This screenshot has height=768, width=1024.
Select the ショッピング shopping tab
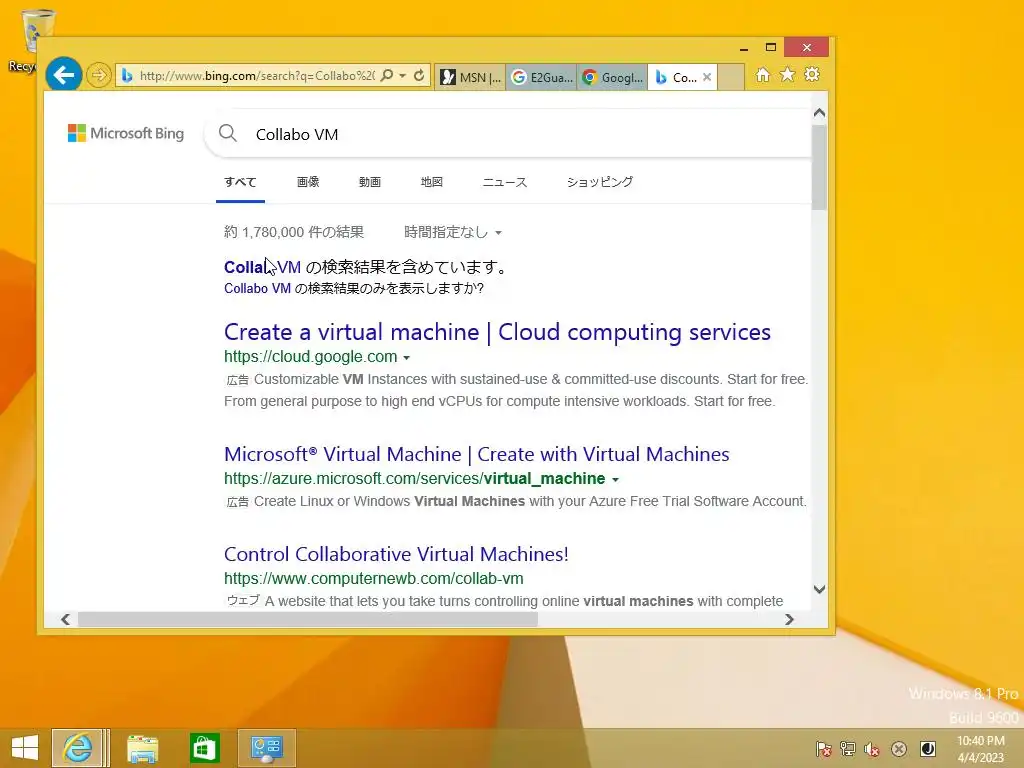click(x=600, y=182)
